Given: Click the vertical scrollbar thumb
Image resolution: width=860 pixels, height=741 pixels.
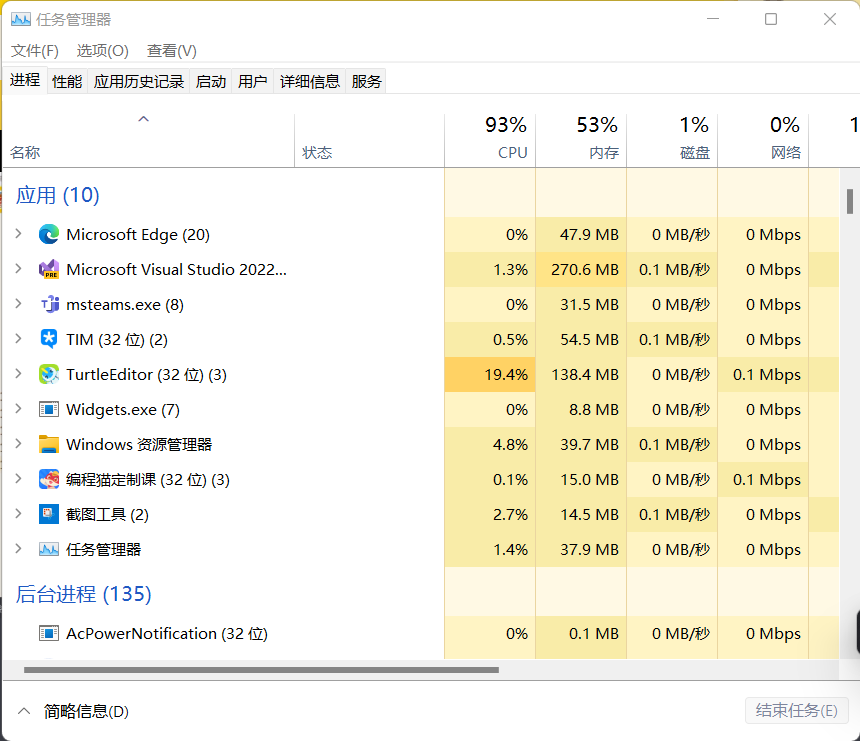Looking at the screenshot, I should coord(850,201).
